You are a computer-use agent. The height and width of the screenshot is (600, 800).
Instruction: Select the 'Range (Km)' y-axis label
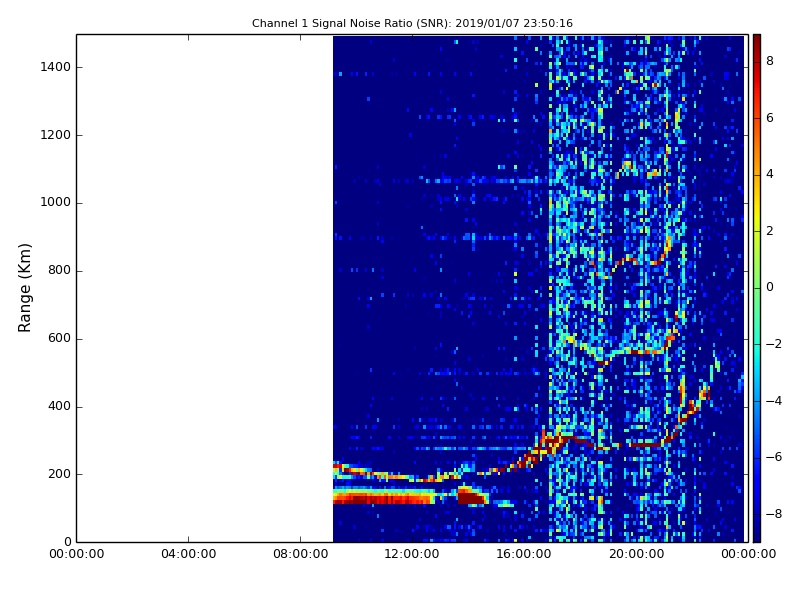click(24, 288)
